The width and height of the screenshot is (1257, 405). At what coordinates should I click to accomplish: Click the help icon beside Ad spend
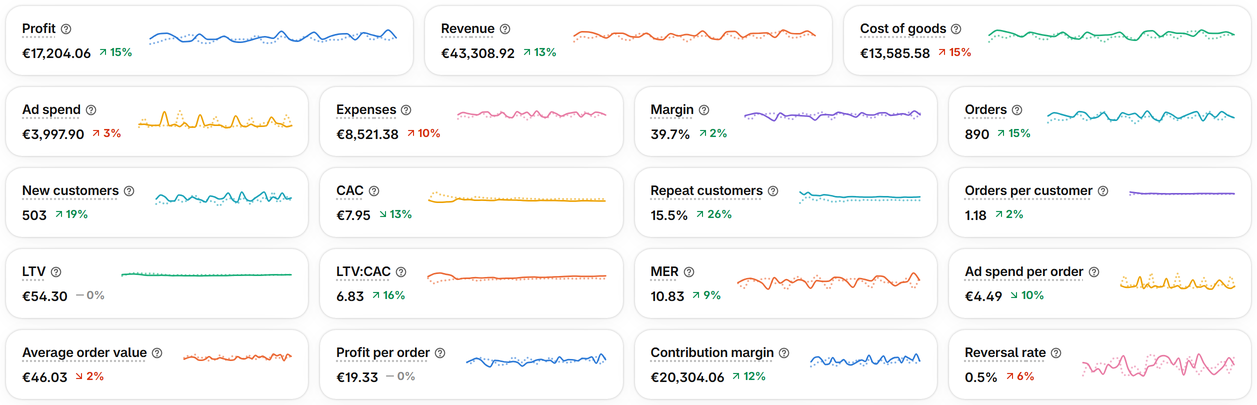point(91,110)
